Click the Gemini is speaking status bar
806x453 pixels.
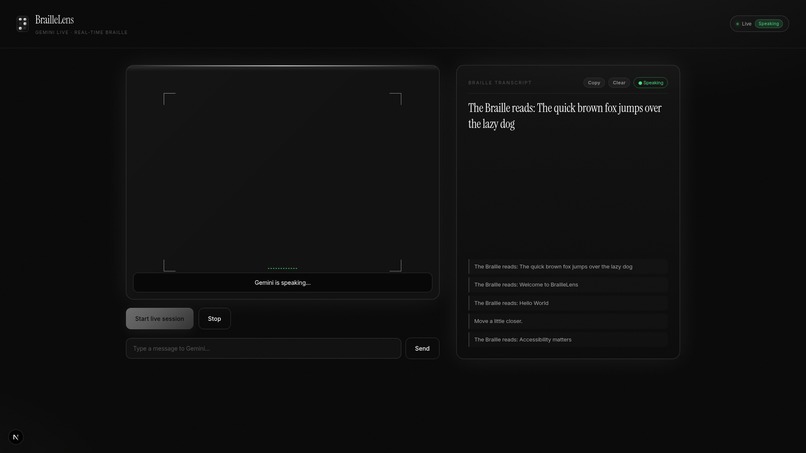click(282, 283)
